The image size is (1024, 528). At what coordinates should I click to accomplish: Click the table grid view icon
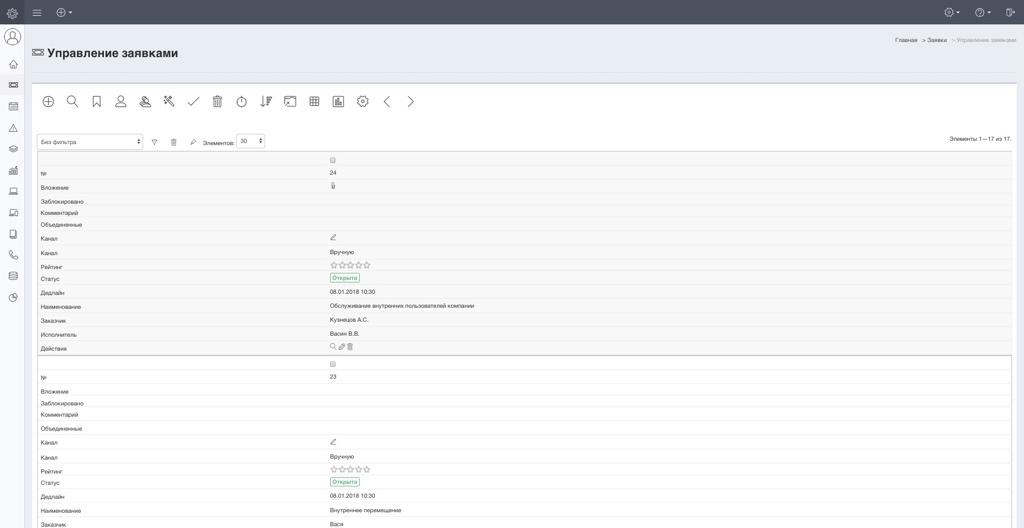click(314, 102)
